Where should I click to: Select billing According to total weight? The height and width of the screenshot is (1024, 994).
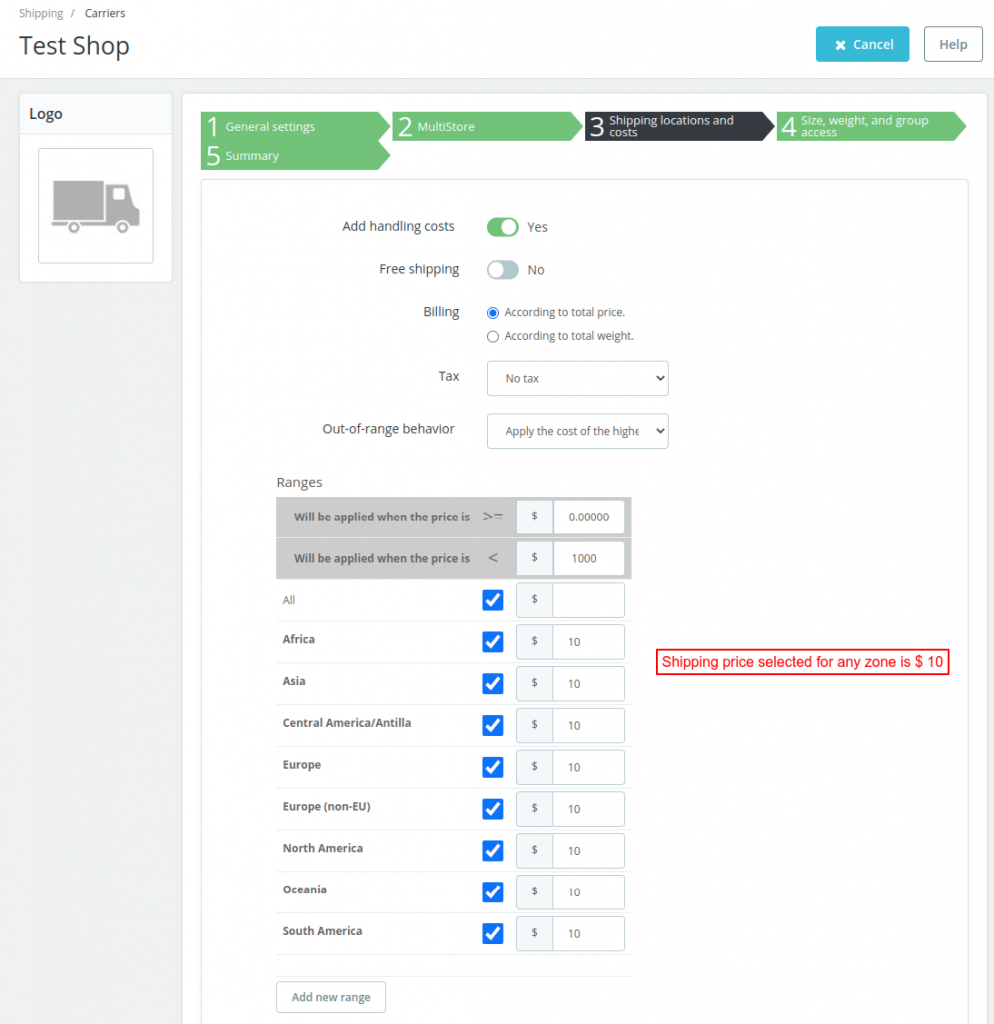(493, 337)
